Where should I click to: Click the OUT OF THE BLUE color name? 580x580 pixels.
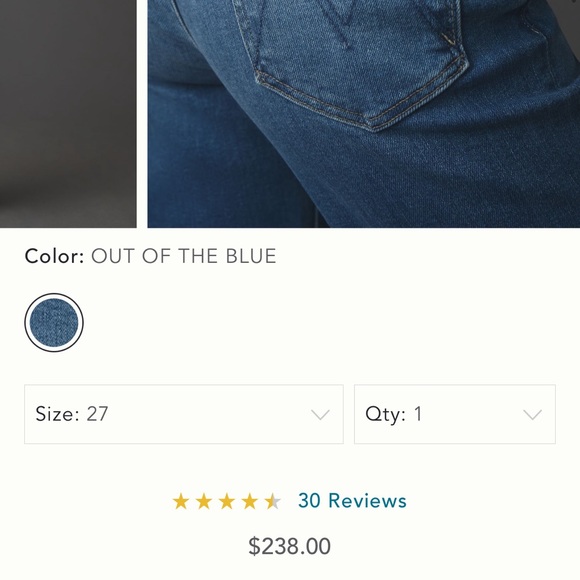[x=184, y=256]
